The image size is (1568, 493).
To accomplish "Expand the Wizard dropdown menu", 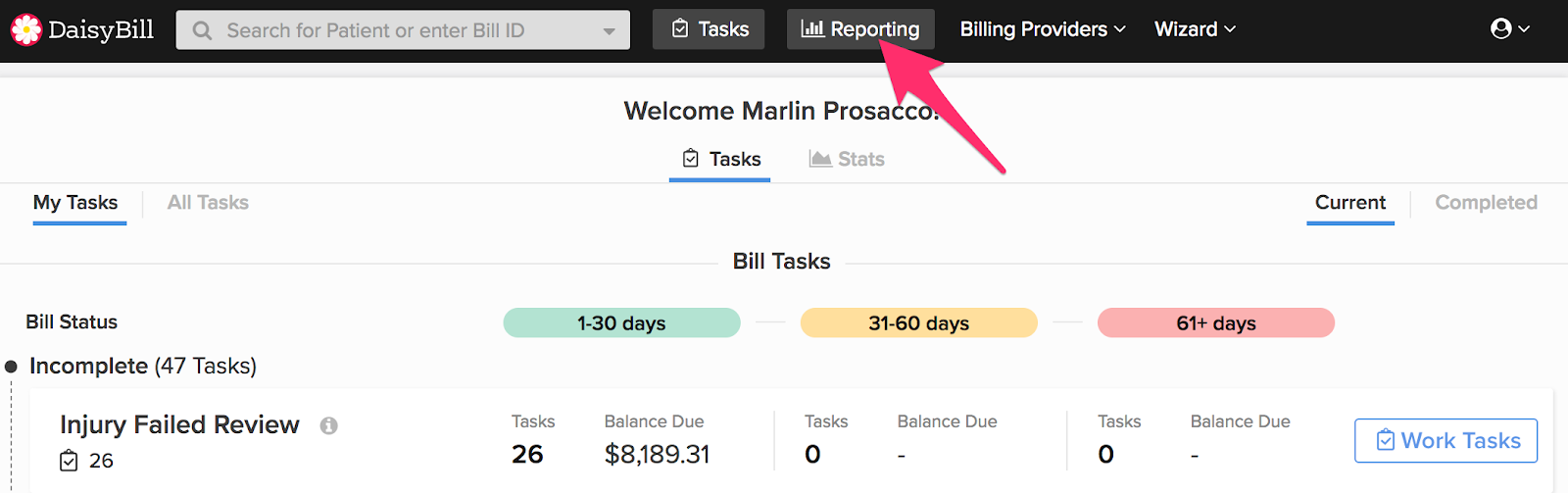I will point(1195,29).
